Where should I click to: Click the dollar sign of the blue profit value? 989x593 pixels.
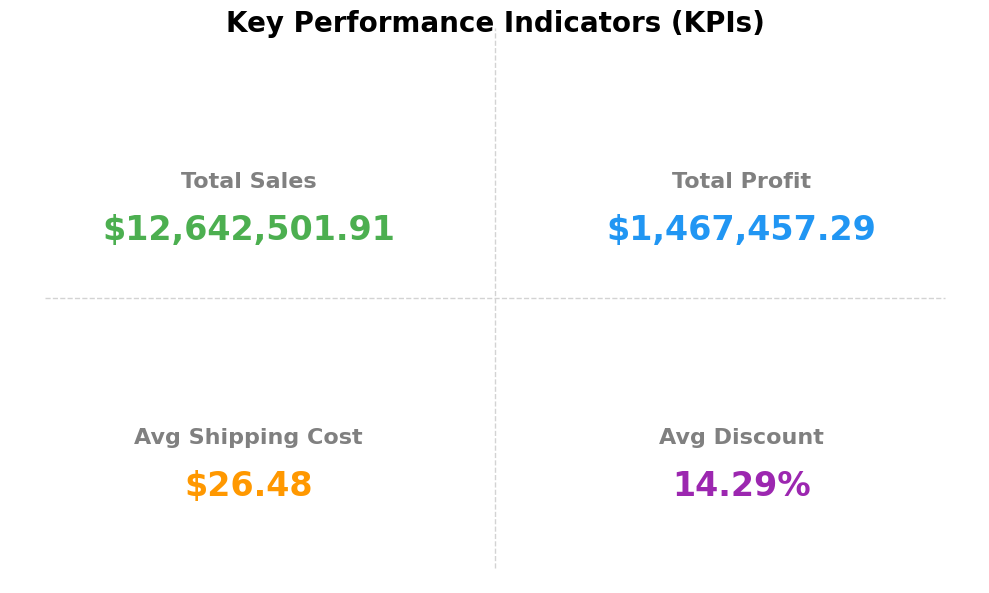[x=618, y=230]
